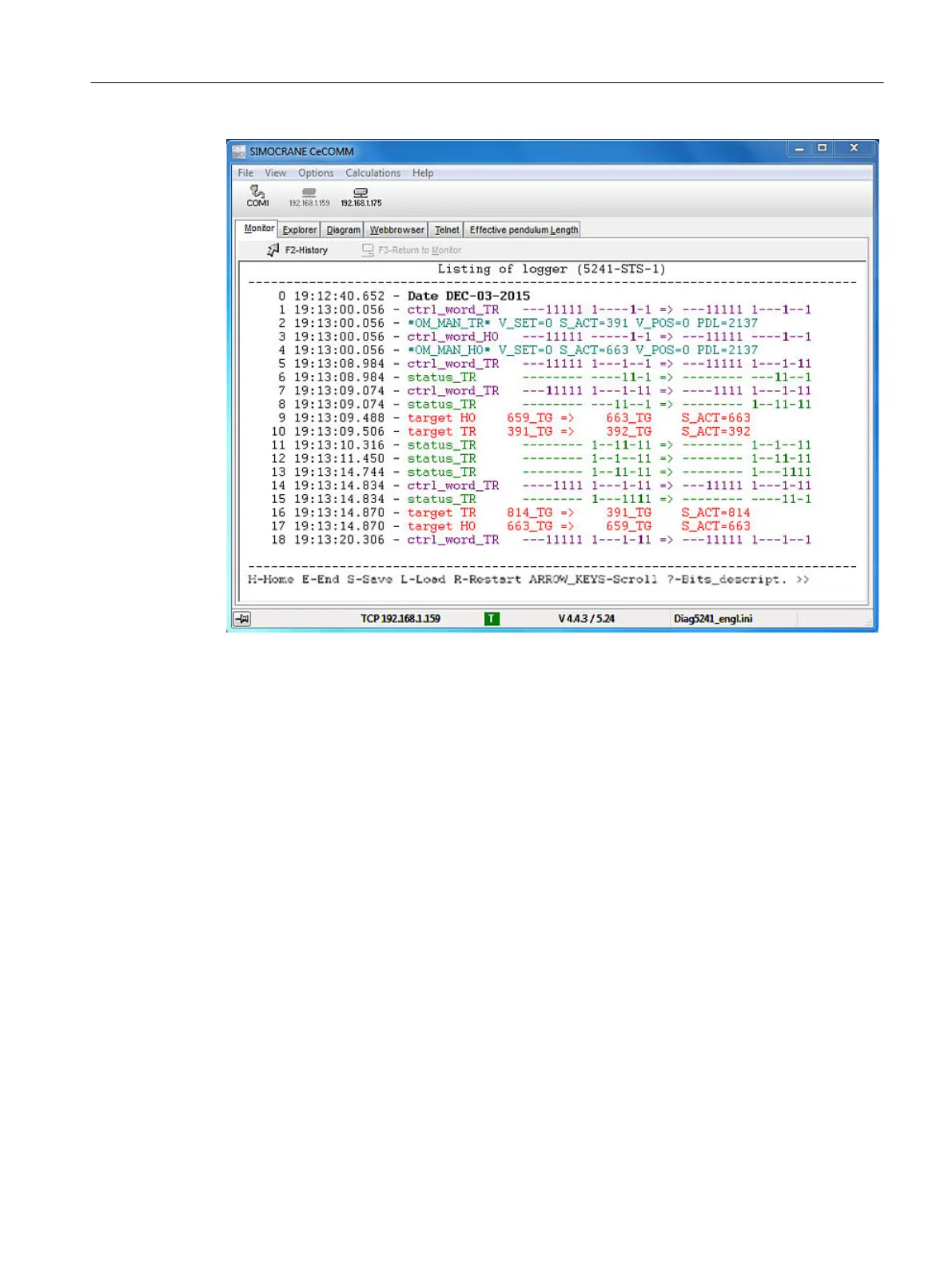This screenshot has height=1269, width=952.
Task: Maximize the SIMOCRANE CeCOMM window
Action: 822,148
